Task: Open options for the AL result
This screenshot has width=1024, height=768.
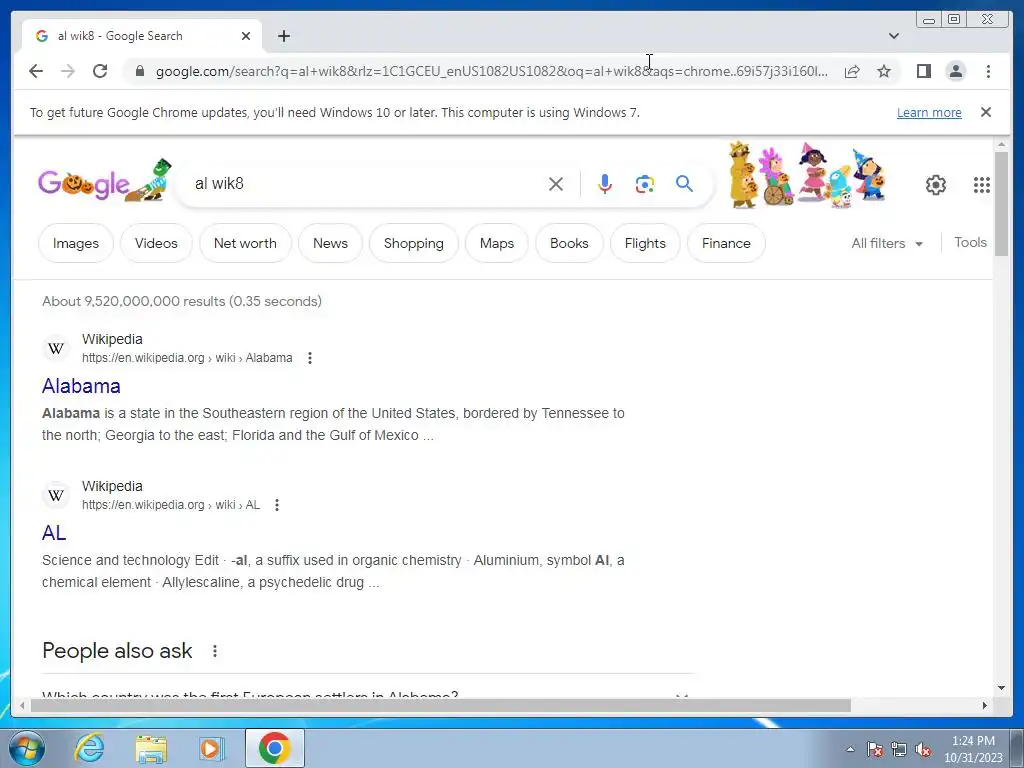Action: (x=277, y=505)
